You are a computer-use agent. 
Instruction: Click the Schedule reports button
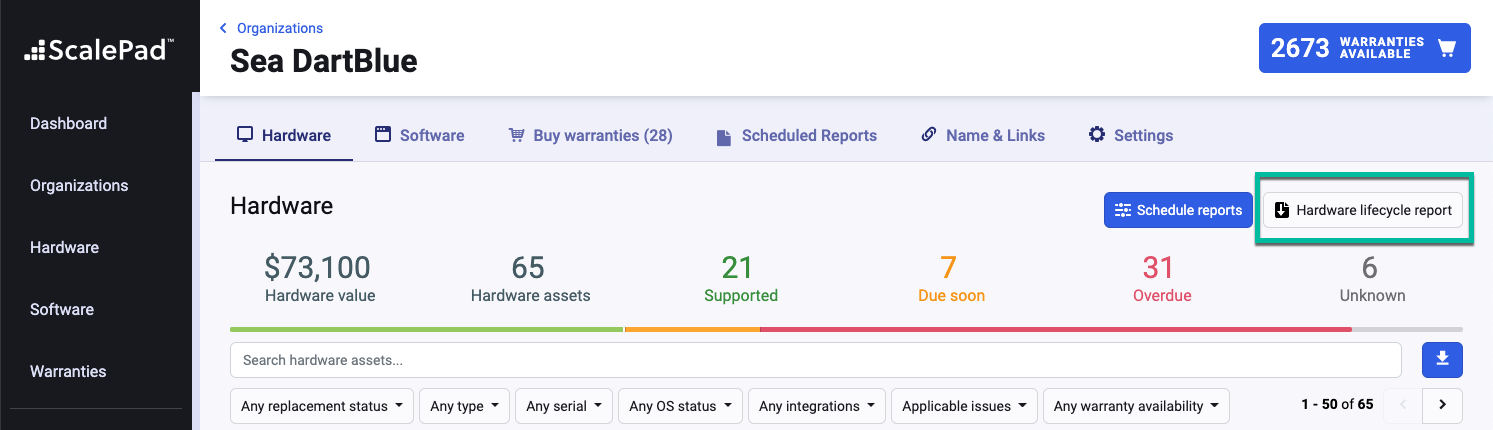tap(1178, 210)
